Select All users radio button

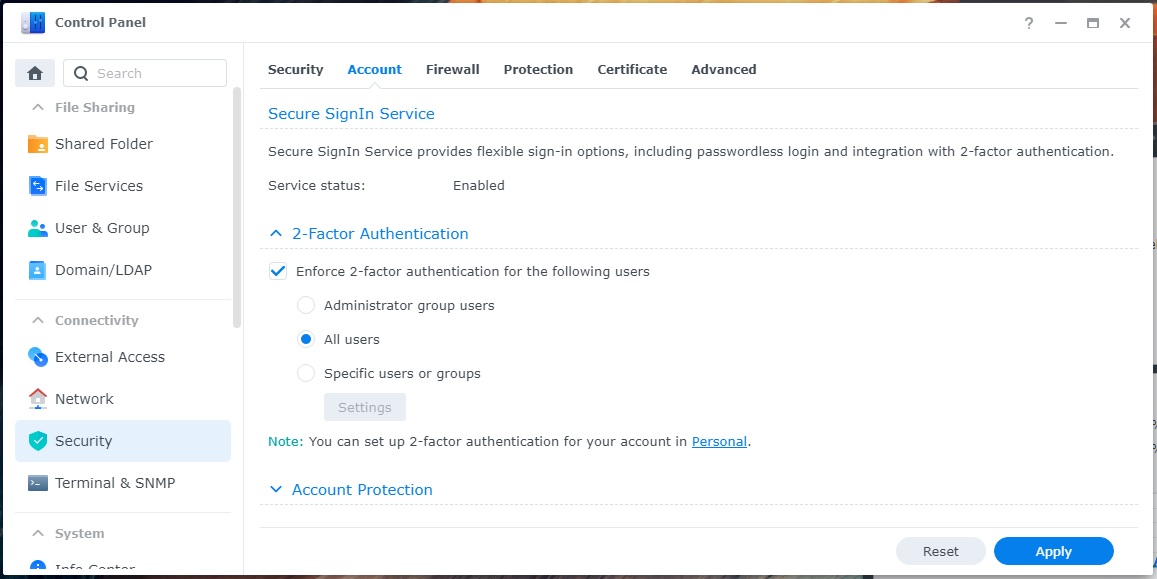[x=305, y=339]
